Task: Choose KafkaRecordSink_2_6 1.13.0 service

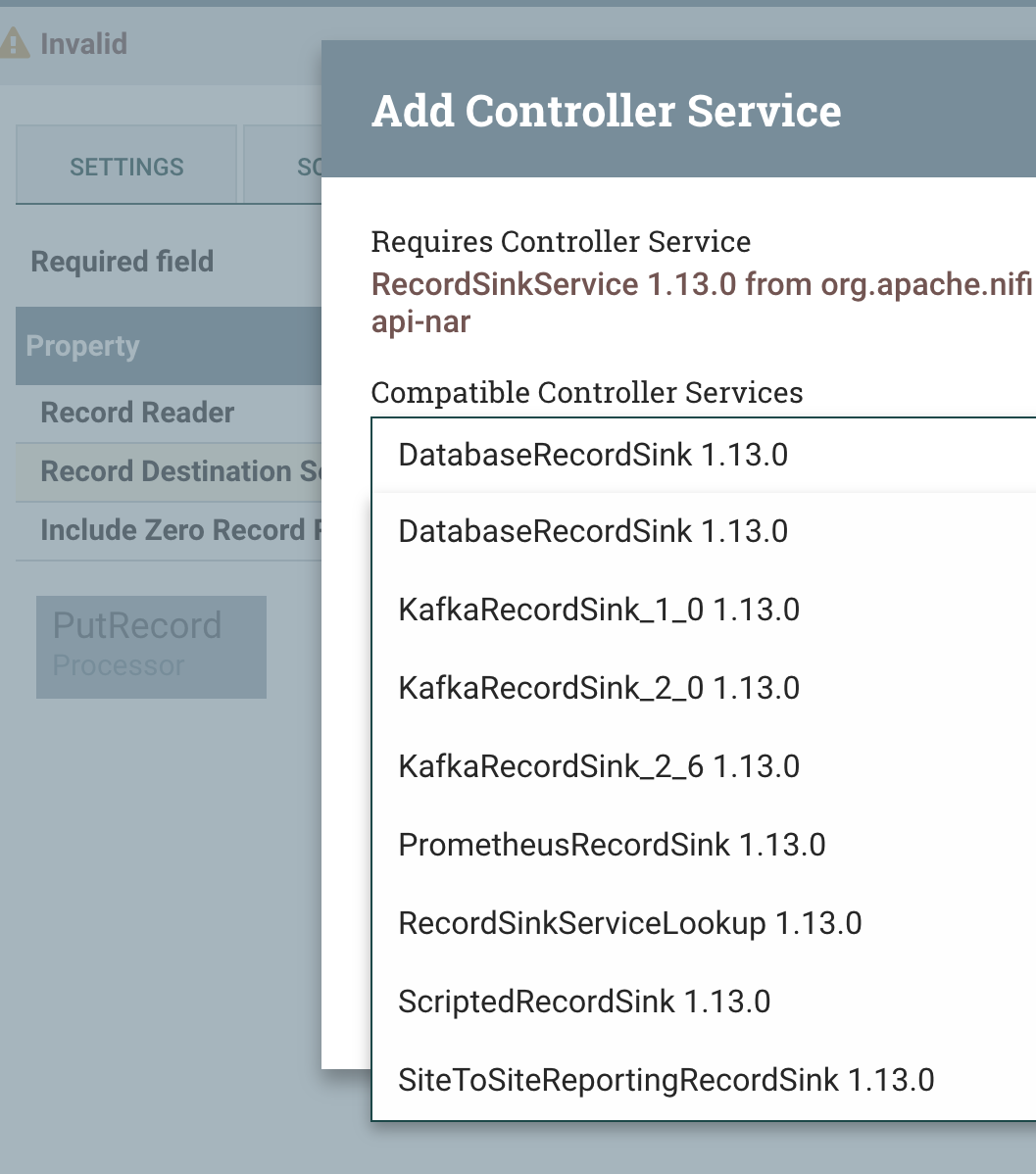Action: [599, 766]
